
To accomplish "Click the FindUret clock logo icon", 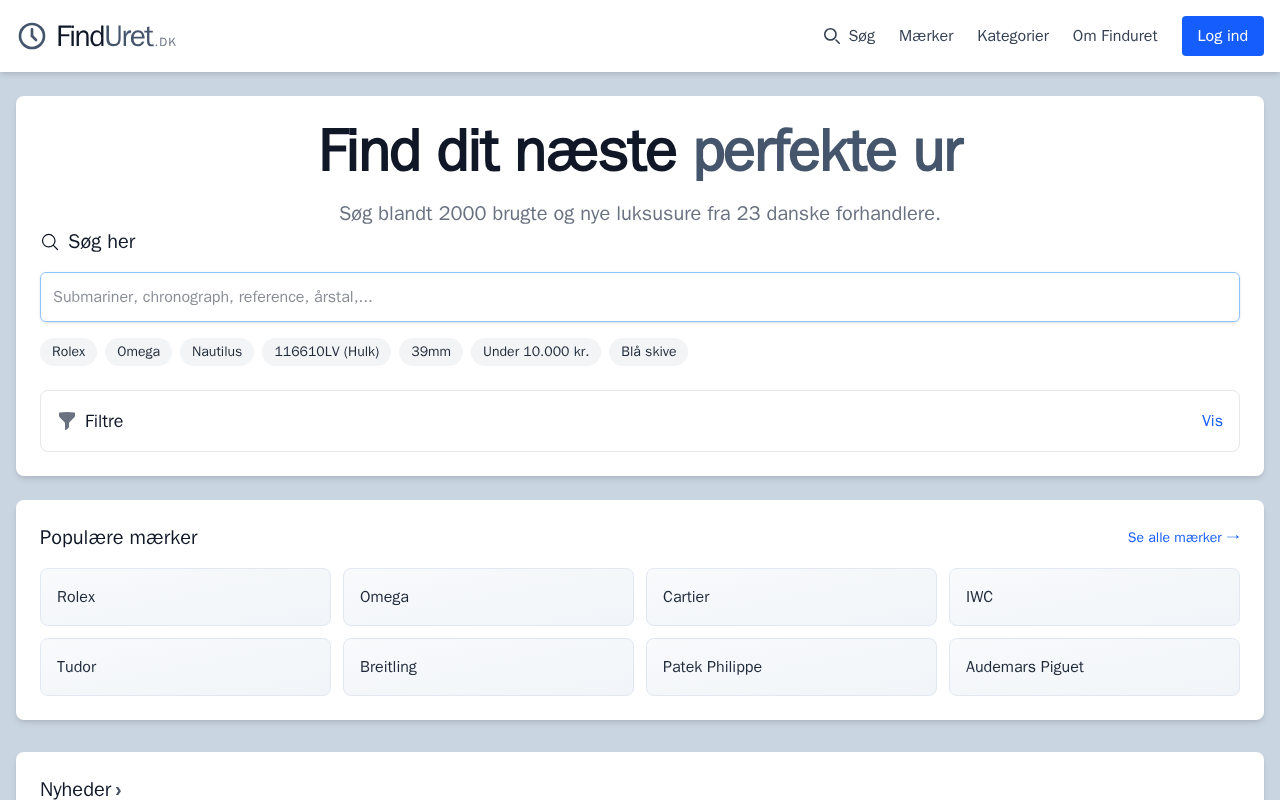I will [x=32, y=36].
